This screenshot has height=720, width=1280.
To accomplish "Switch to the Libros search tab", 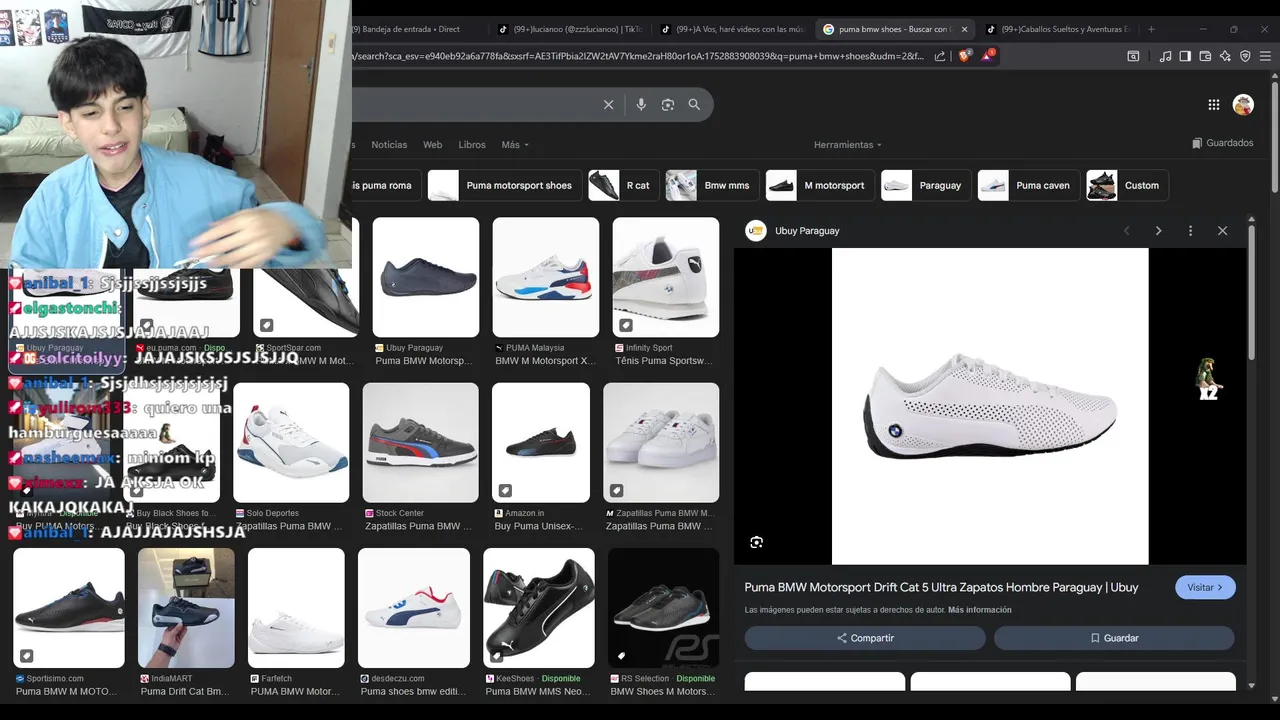I will (x=472, y=145).
